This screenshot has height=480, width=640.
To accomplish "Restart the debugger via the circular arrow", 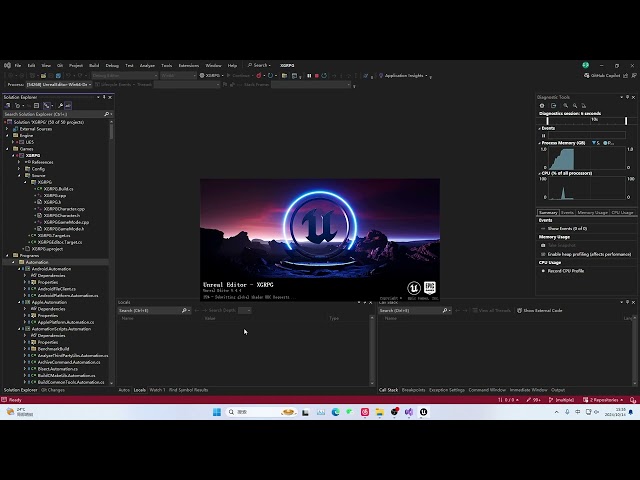I will point(324,76).
